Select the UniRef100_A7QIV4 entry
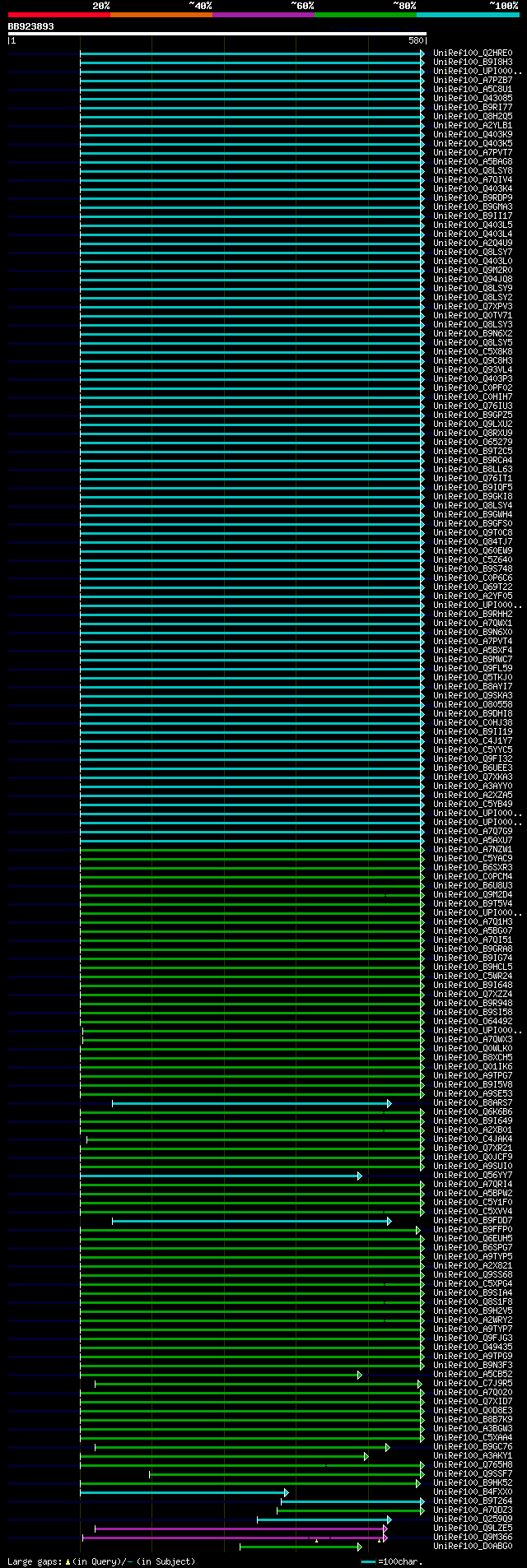 point(473,180)
